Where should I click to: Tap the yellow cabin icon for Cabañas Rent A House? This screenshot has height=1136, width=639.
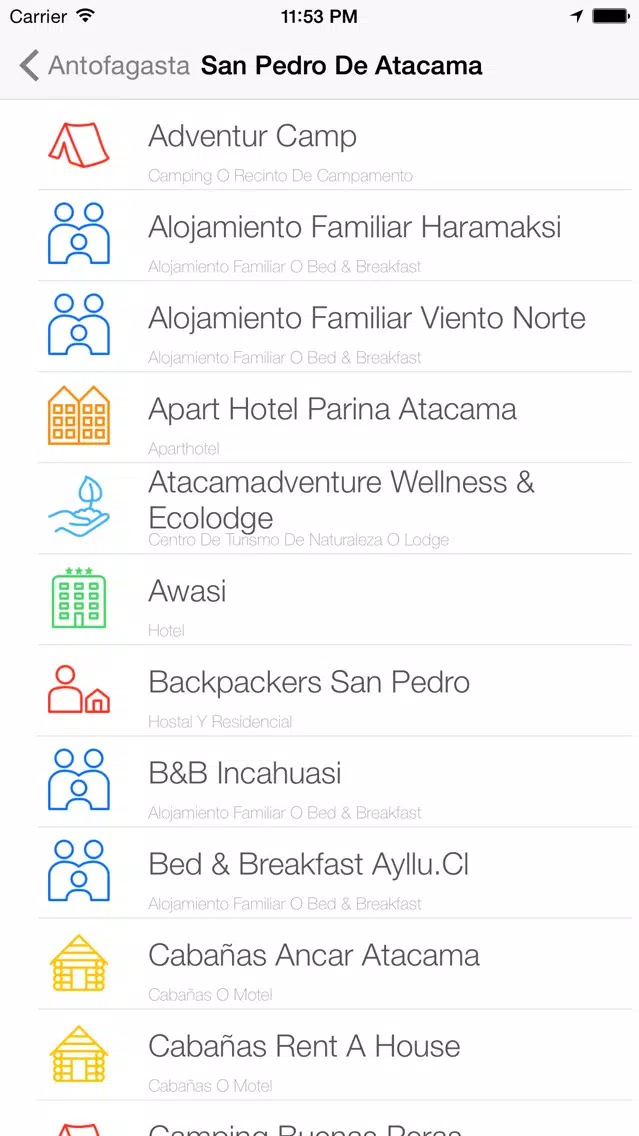point(78,1053)
